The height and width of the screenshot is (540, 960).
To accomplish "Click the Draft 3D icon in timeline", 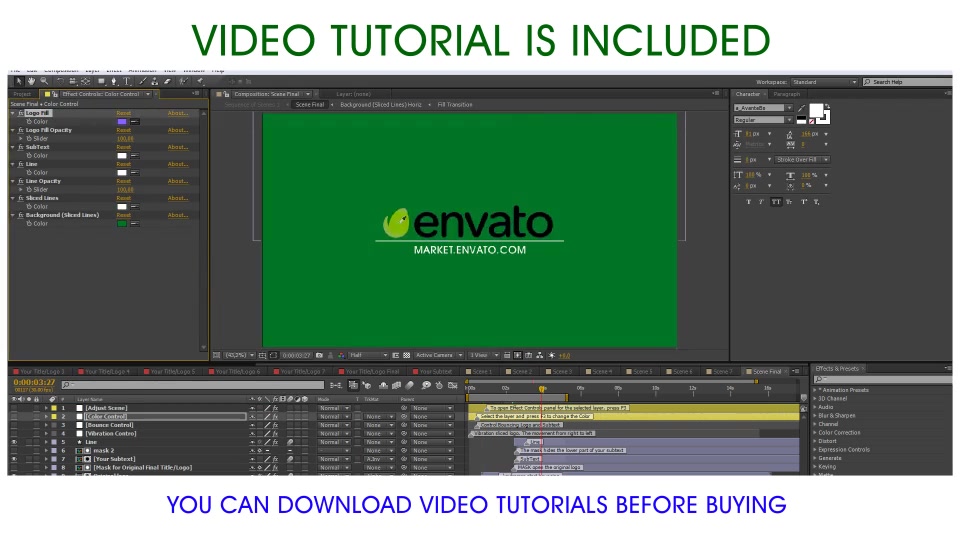I will 367,385.
